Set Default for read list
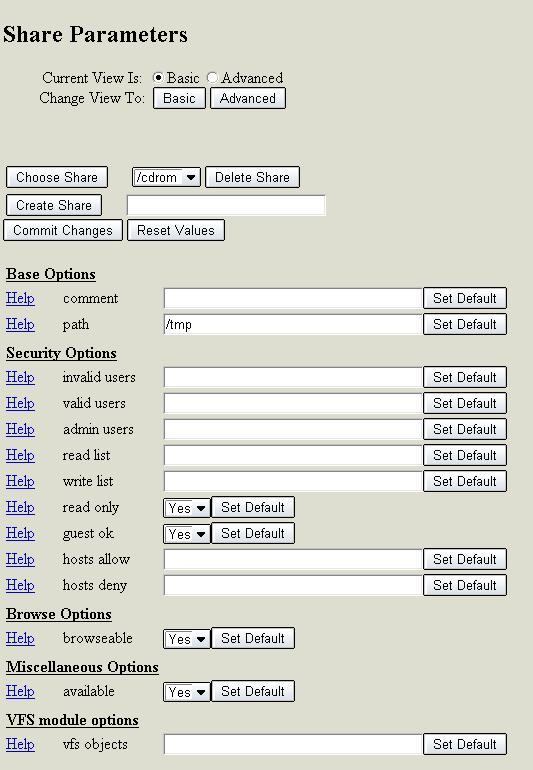 [465, 455]
